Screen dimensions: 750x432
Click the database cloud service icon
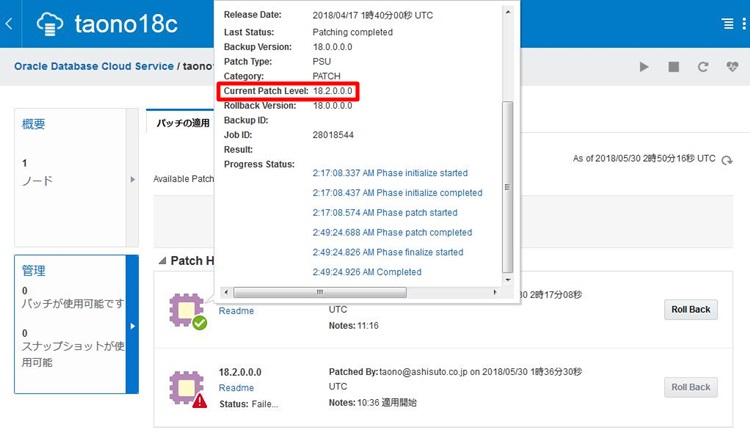tap(50, 22)
